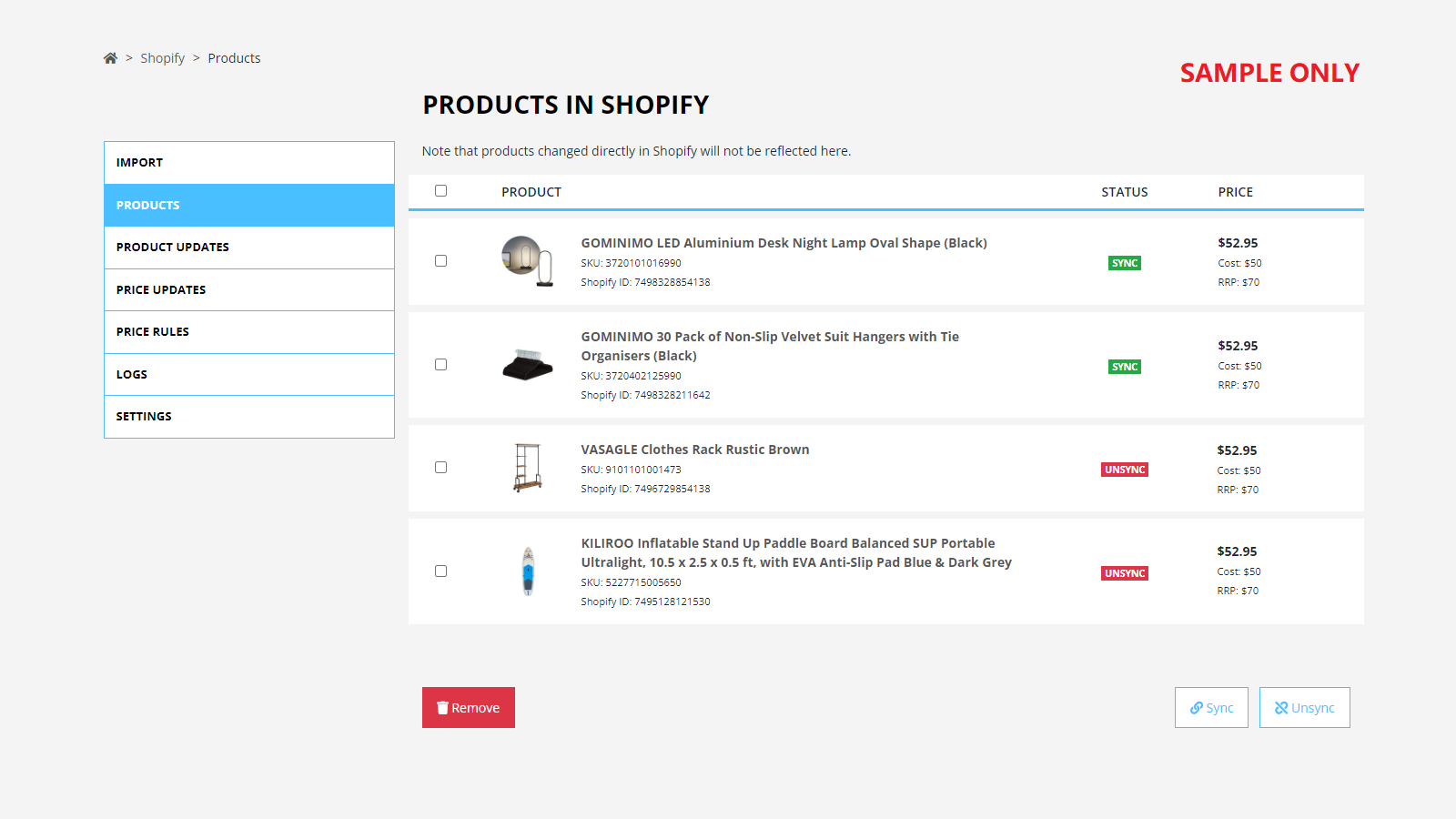Toggle the select-all checkbox in table header

(x=441, y=191)
